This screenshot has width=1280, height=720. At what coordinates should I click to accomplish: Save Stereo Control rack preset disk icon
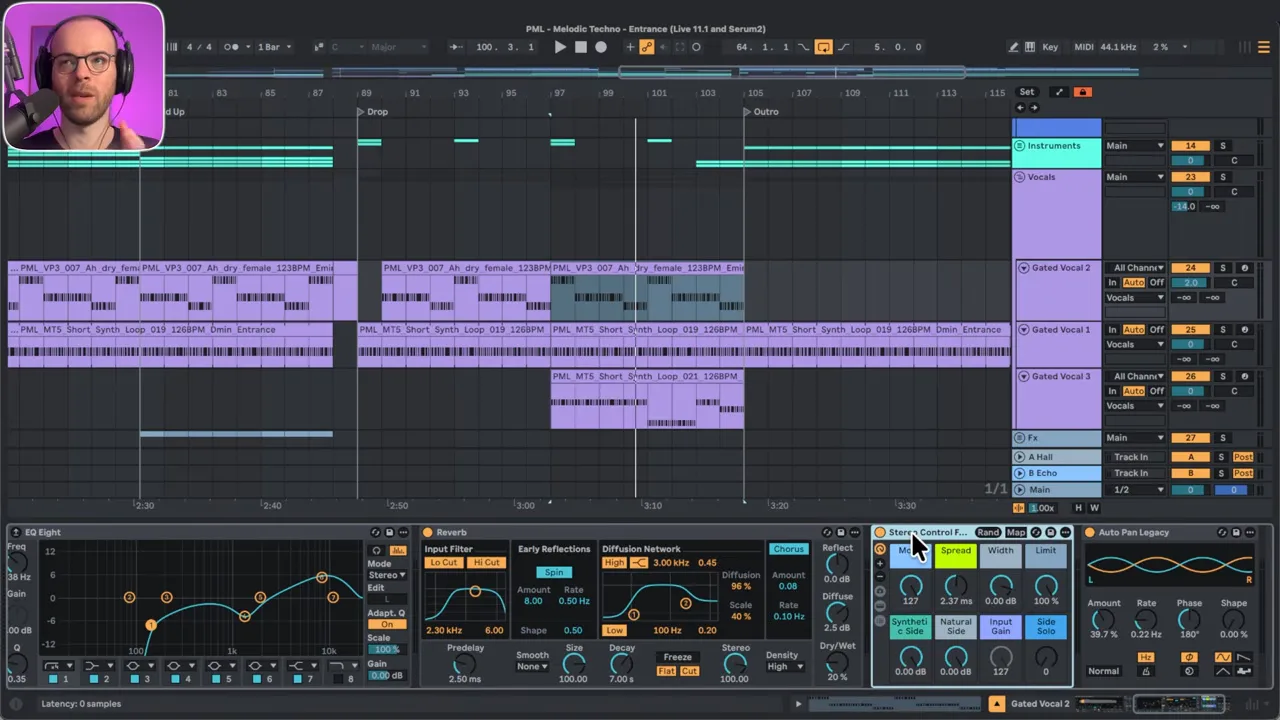[1051, 532]
